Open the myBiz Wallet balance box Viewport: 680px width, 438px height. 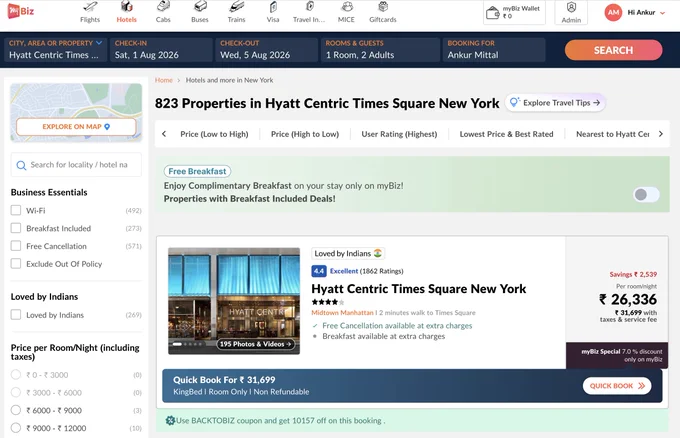coord(514,12)
